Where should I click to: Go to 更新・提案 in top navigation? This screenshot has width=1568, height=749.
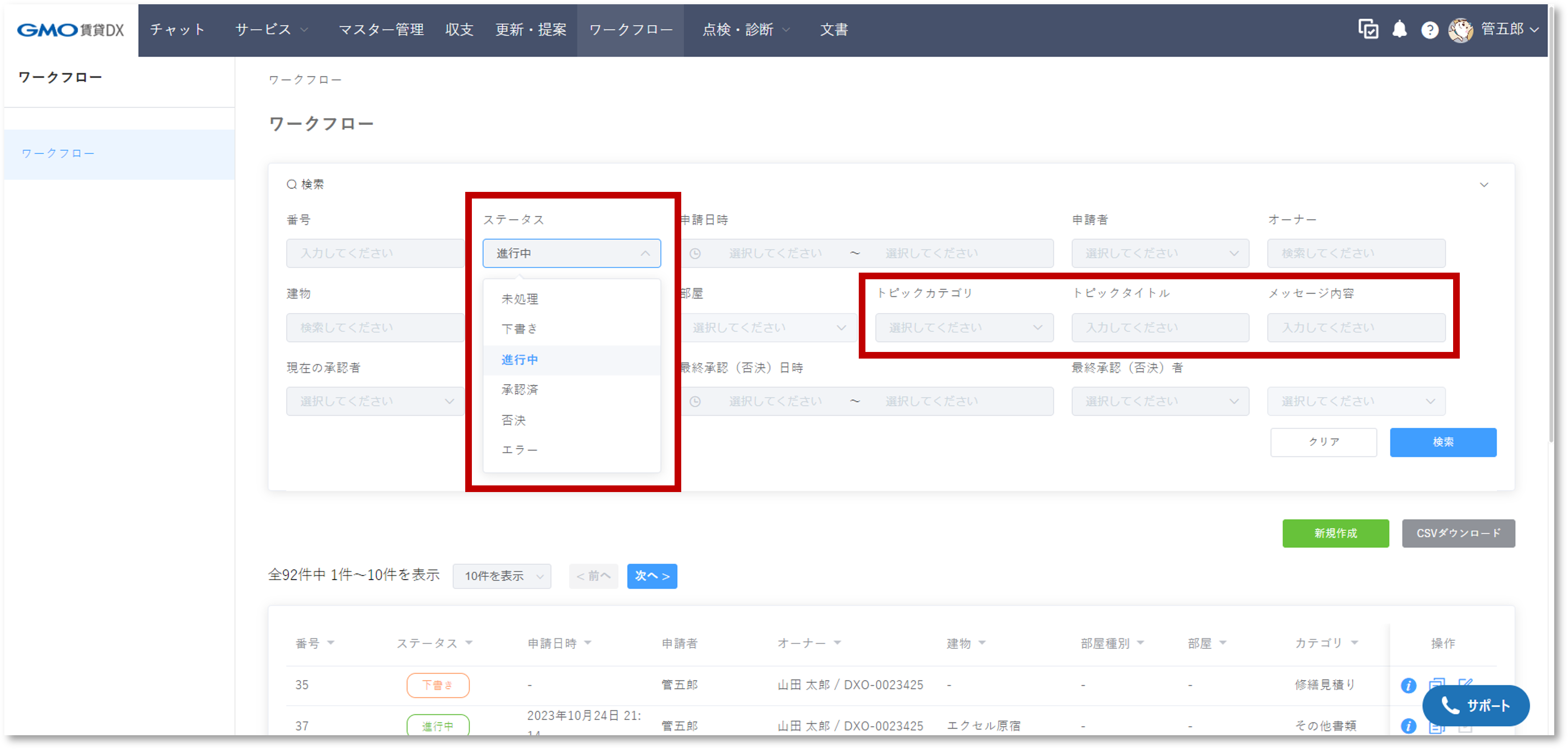tap(531, 30)
